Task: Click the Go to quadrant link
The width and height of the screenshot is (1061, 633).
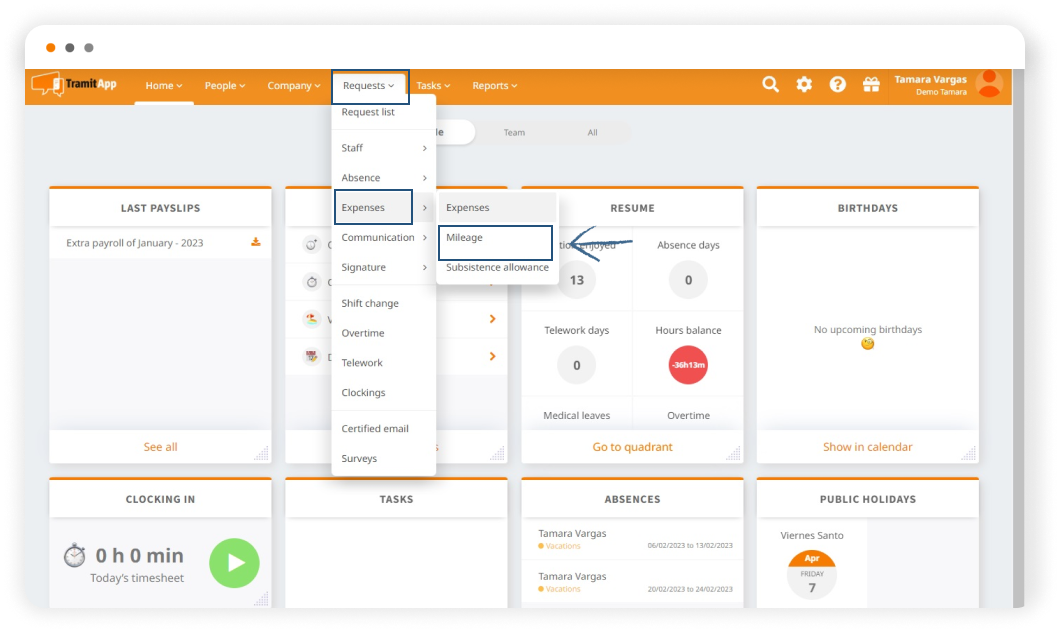Action: tap(632, 447)
